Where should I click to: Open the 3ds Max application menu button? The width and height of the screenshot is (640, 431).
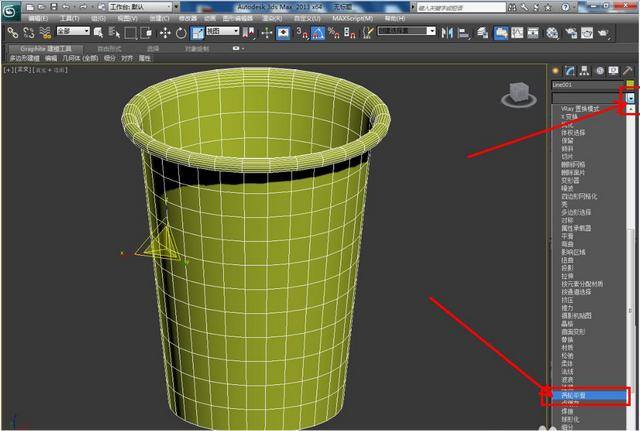click(11, 10)
